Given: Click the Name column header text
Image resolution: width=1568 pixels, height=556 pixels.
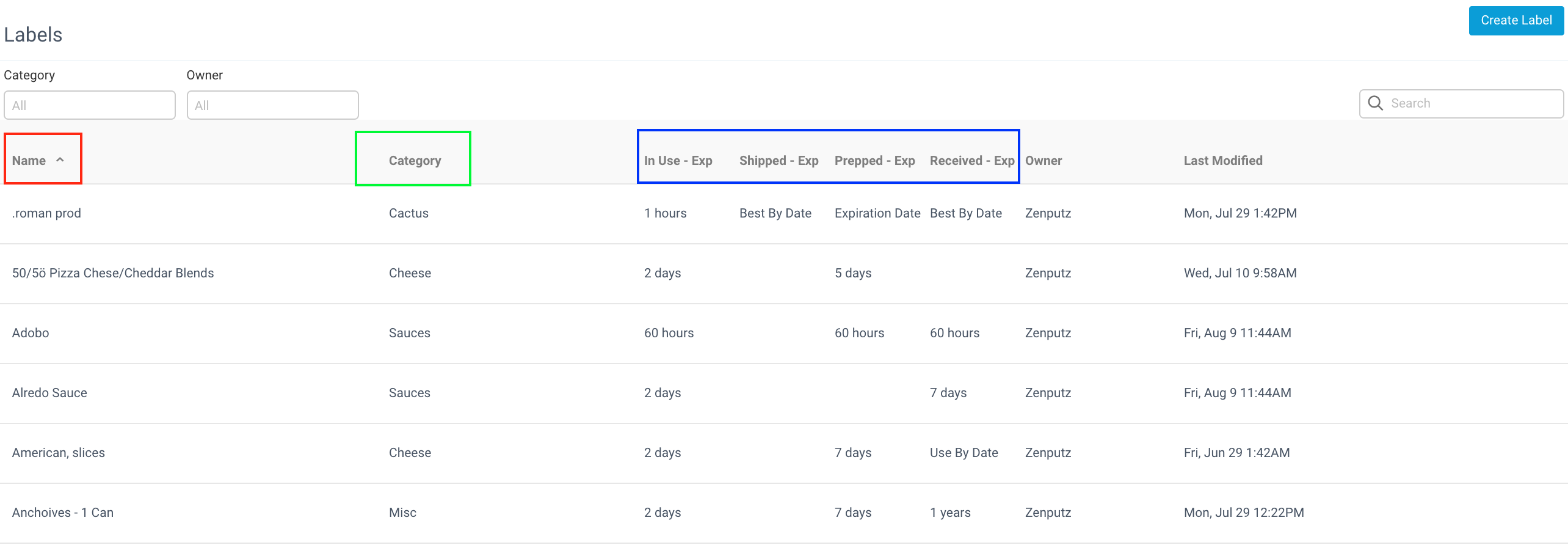Looking at the screenshot, I should [x=29, y=161].
